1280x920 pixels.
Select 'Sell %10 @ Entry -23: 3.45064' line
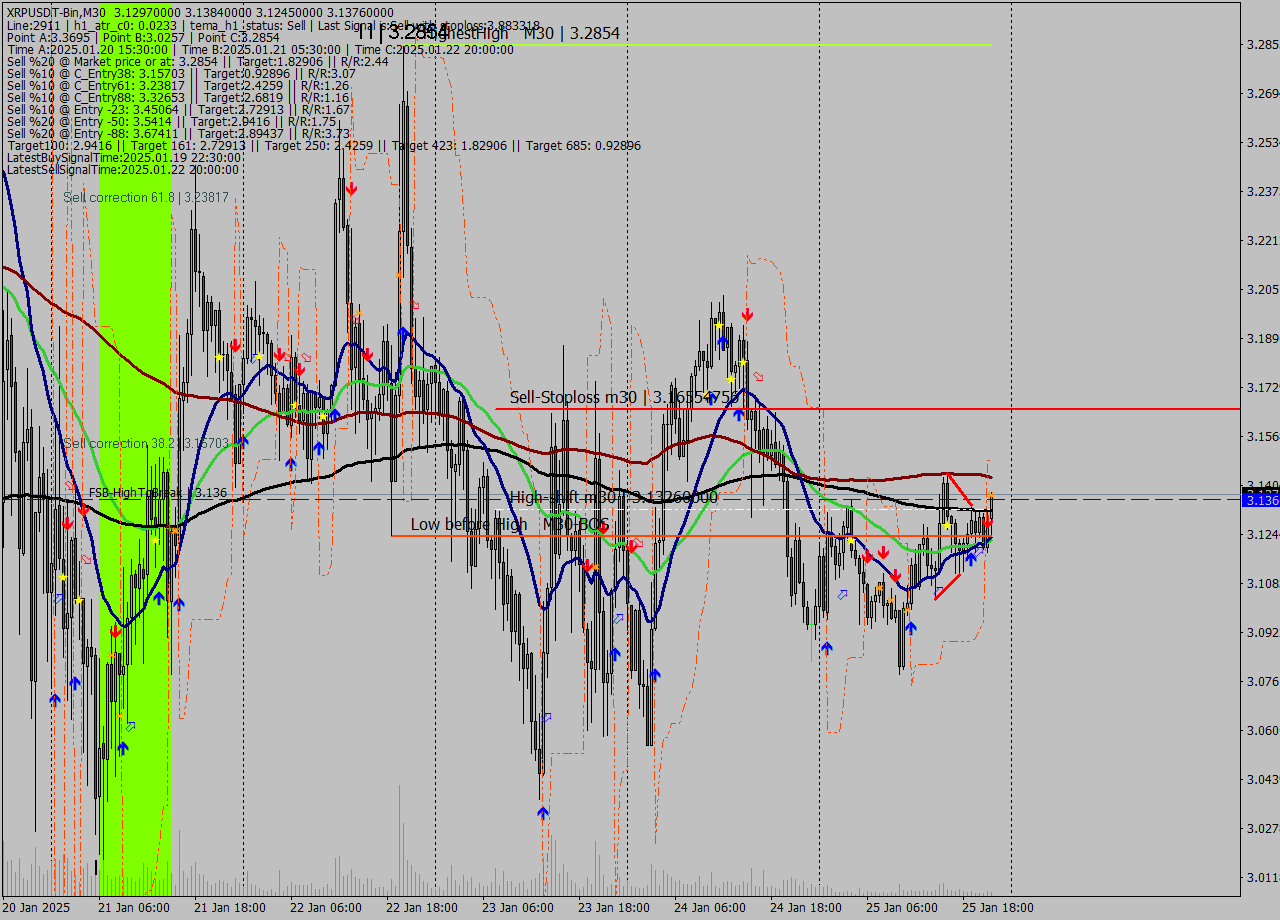click(x=178, y=109)
